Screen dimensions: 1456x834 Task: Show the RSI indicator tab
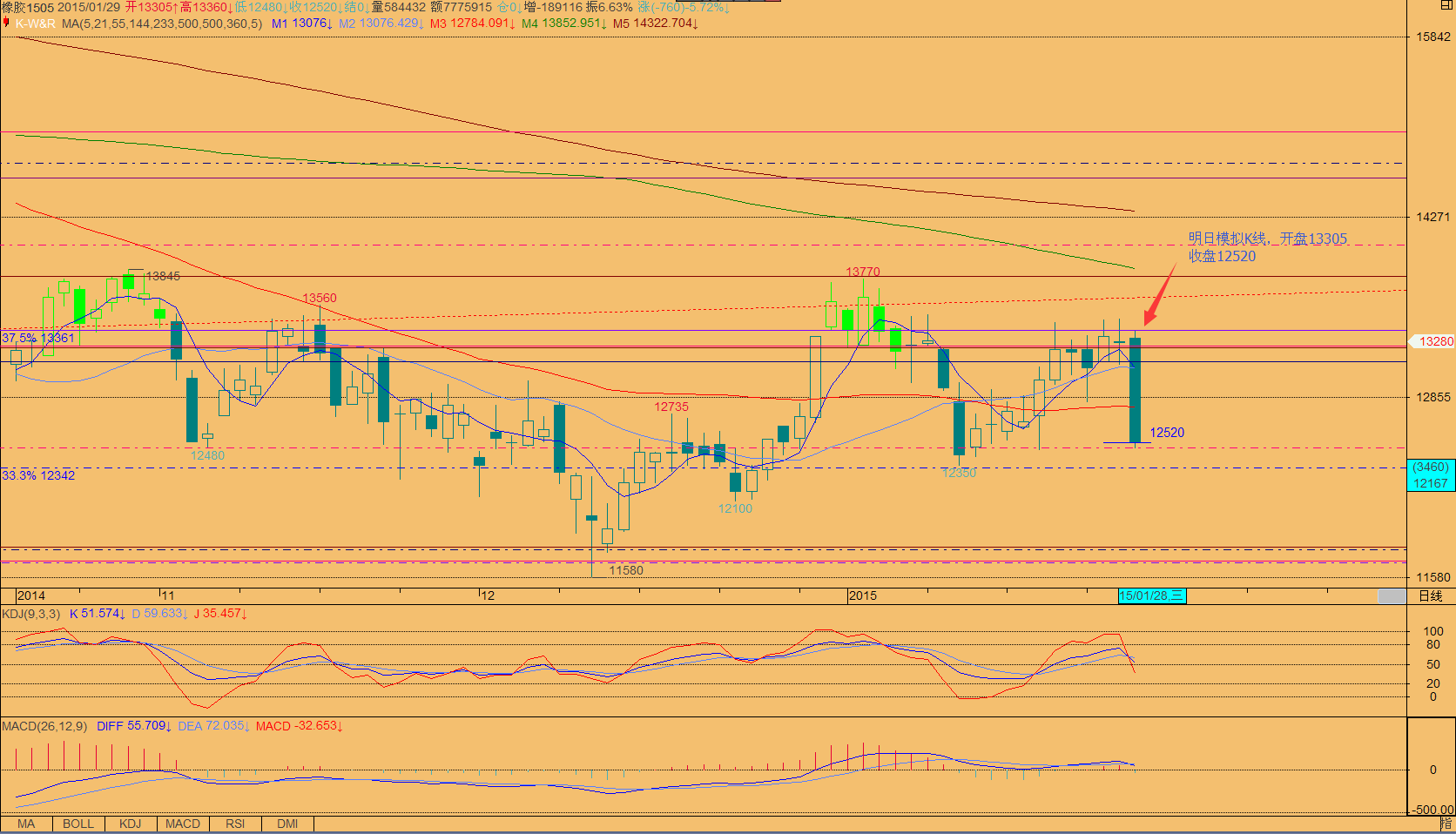click(235, 824)
